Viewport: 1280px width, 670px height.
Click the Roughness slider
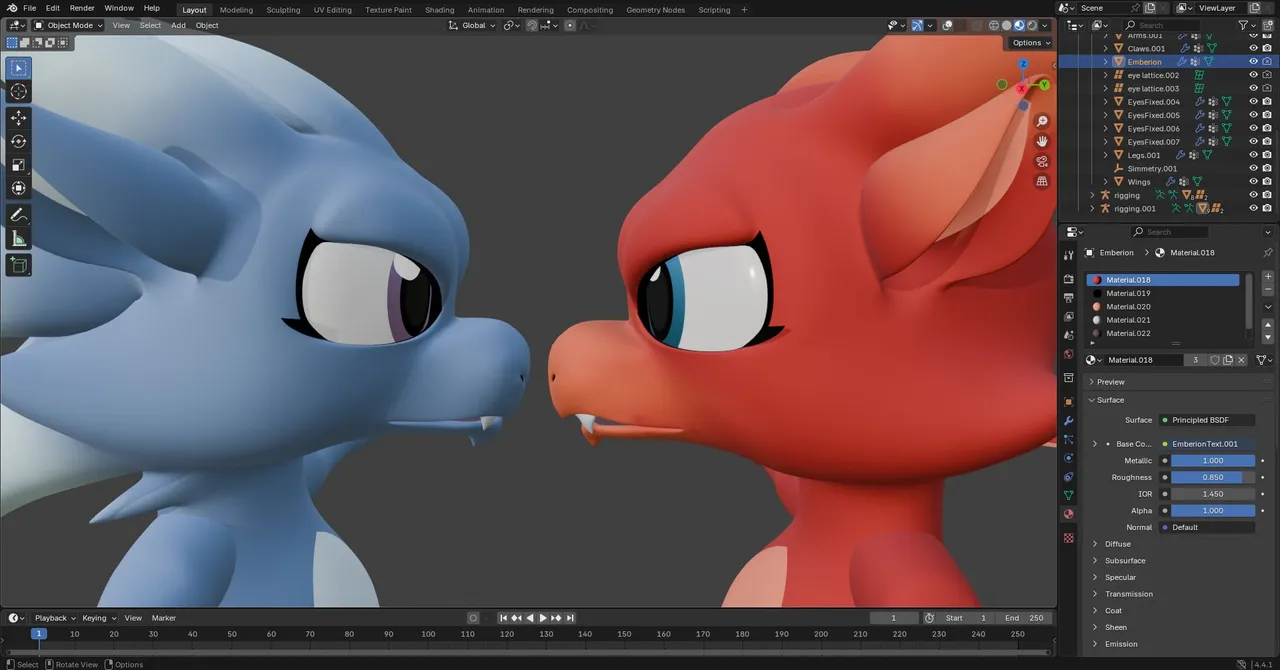coord(1213,477)
